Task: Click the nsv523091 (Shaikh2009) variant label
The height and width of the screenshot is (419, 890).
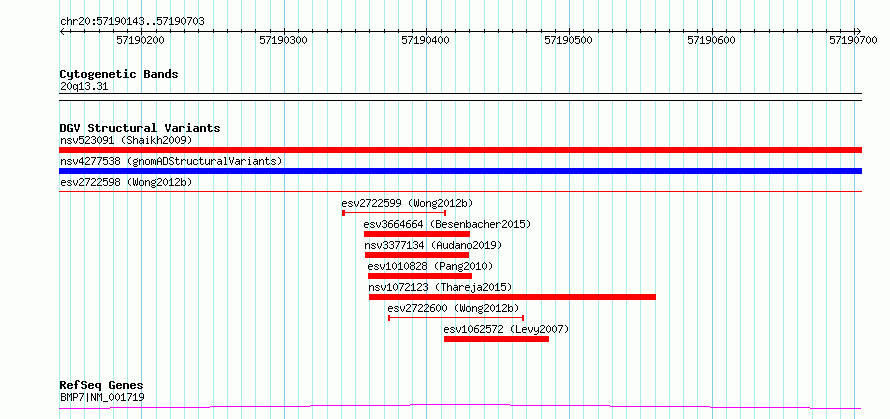Action: click(x=126, y=140)
